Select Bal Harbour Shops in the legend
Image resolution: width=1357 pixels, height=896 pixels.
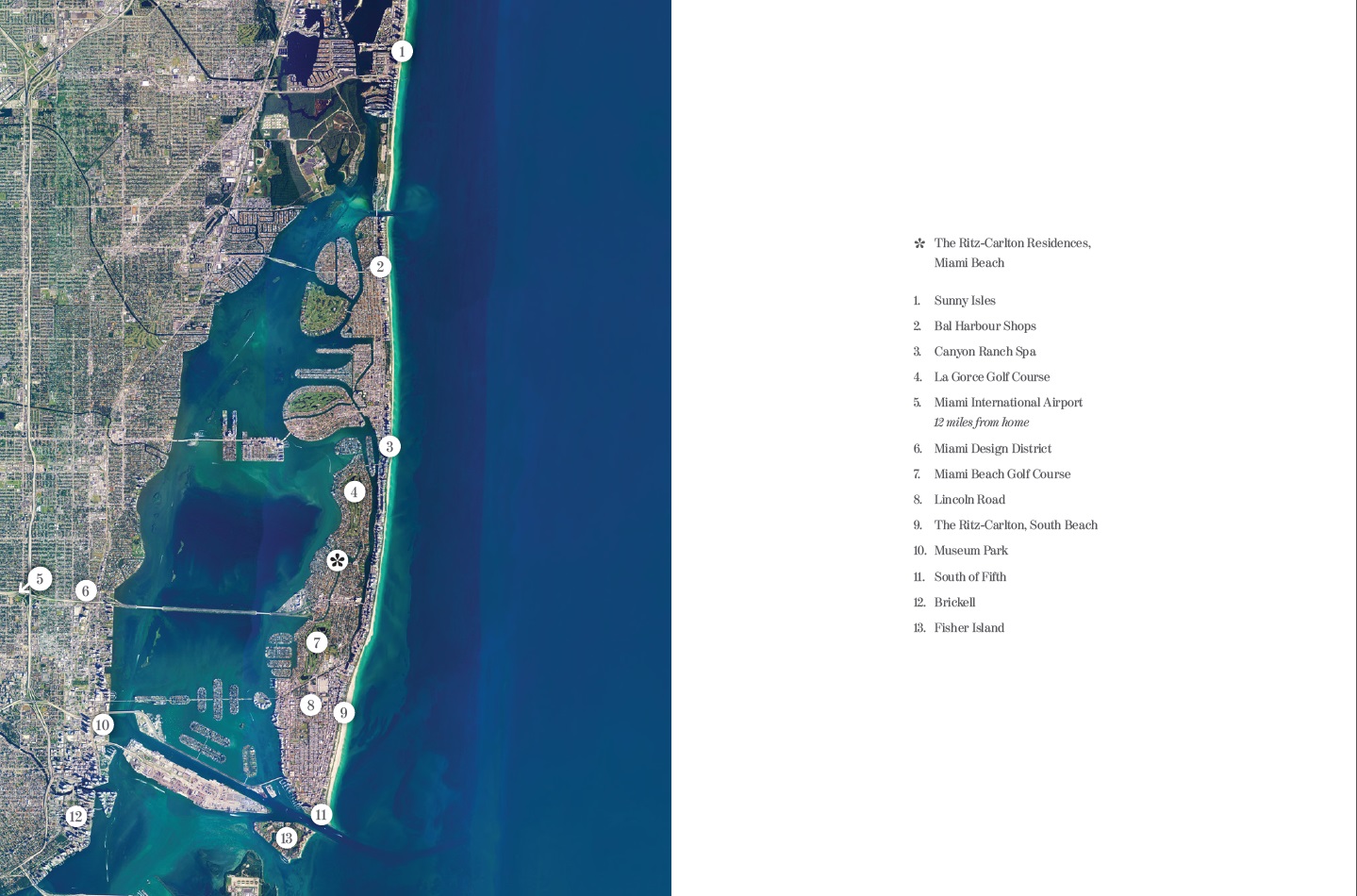click(x=985, y=326)
